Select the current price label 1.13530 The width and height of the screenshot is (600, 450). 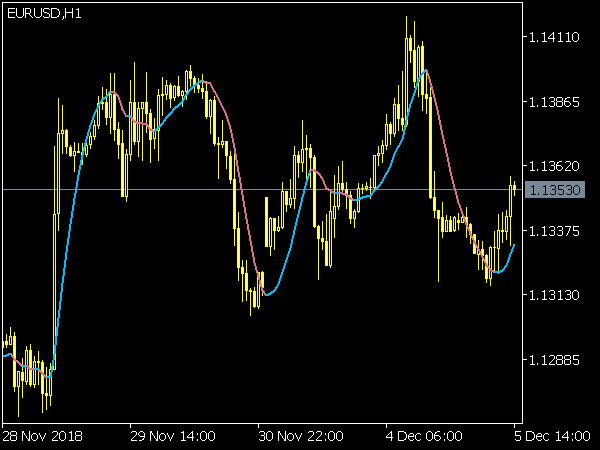pos(555,189)
